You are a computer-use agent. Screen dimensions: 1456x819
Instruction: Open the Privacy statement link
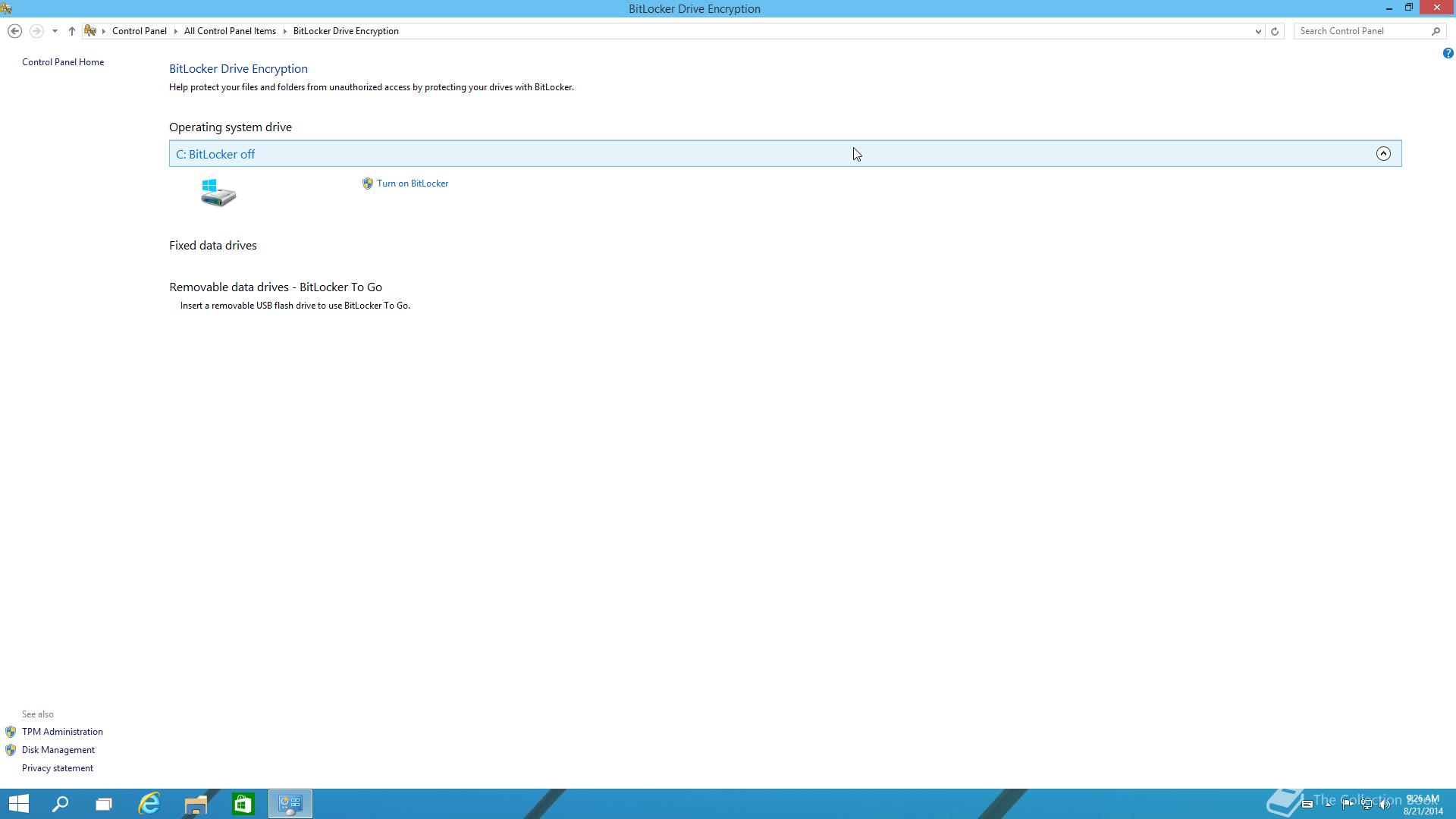pyautogui.click(x=58, y=768)
